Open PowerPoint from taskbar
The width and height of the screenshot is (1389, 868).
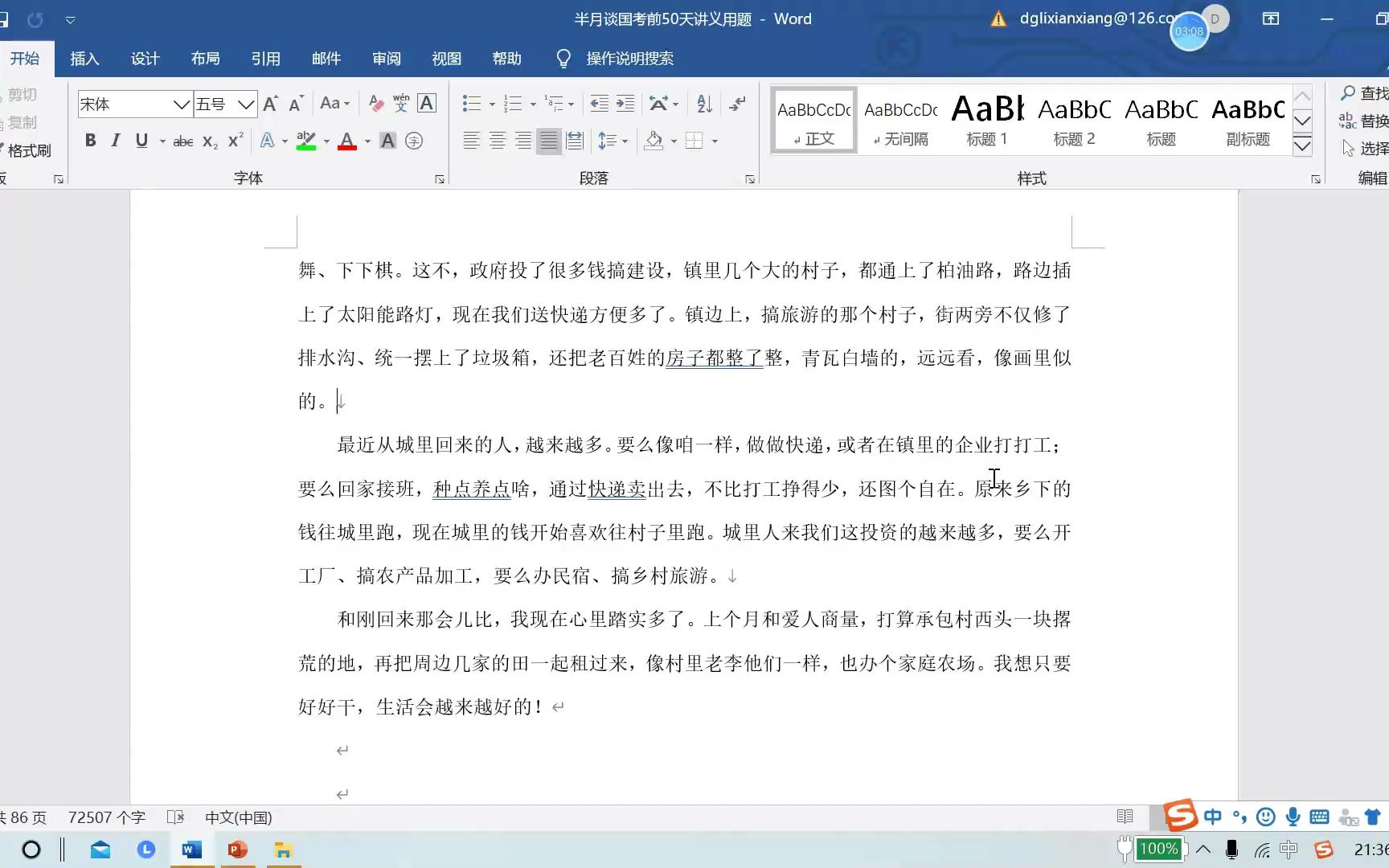coord(237,850)
